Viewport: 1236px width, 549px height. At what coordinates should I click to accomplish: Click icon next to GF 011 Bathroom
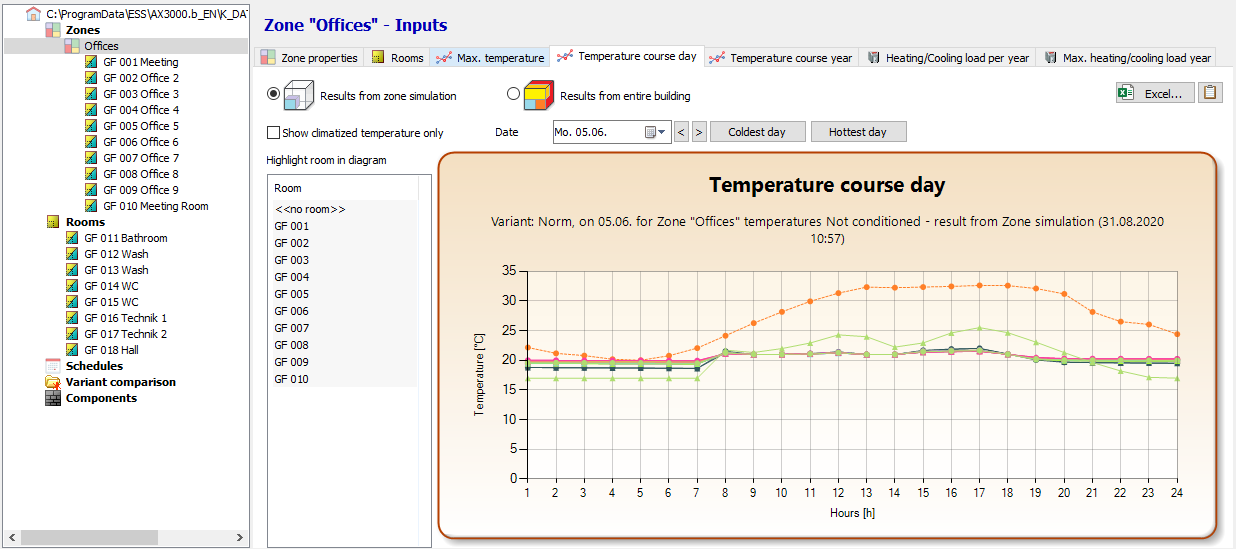point(72,238)
